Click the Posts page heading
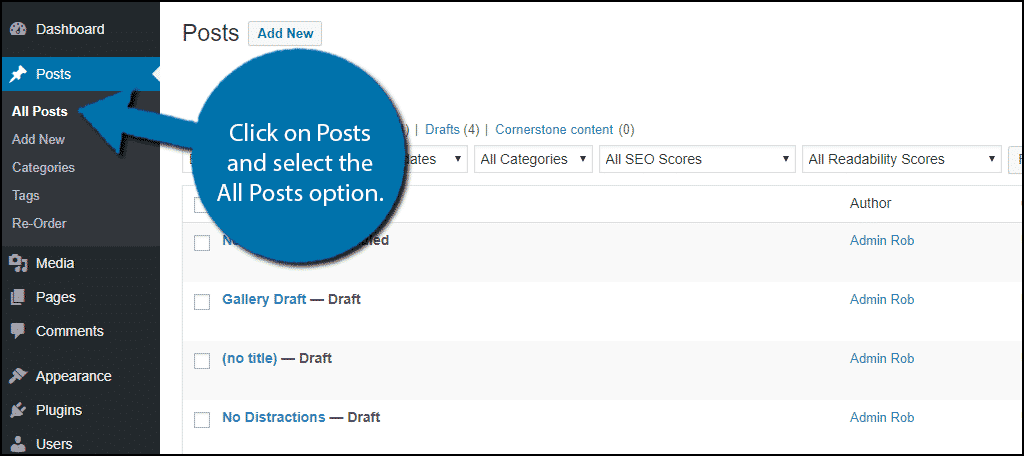Screen dimensions: 1024x456 (x=211, y=33)
